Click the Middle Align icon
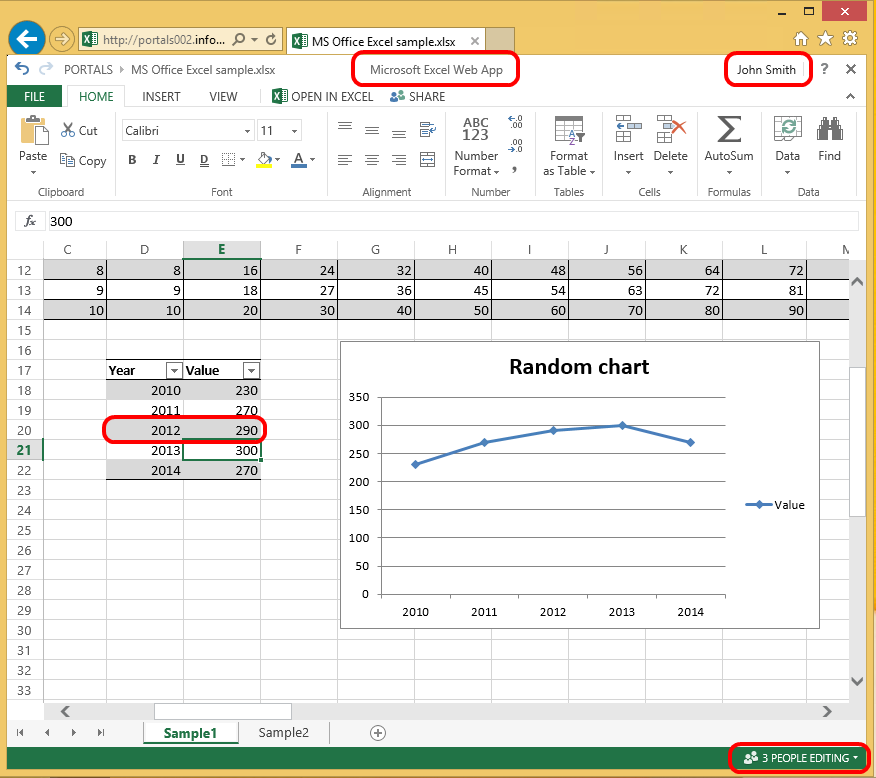The height and width of the screenshot is (778, 876). click(372, 131)
